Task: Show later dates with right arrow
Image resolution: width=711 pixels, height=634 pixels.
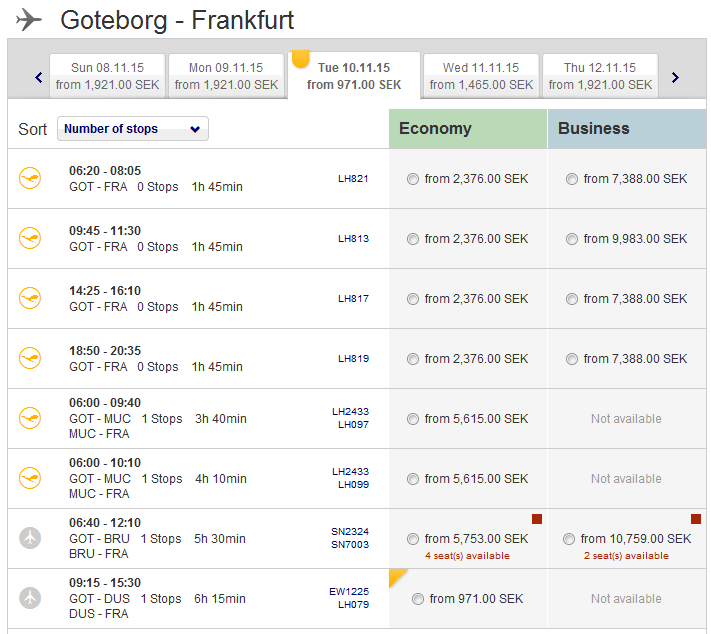Action: tap(676, 77)
